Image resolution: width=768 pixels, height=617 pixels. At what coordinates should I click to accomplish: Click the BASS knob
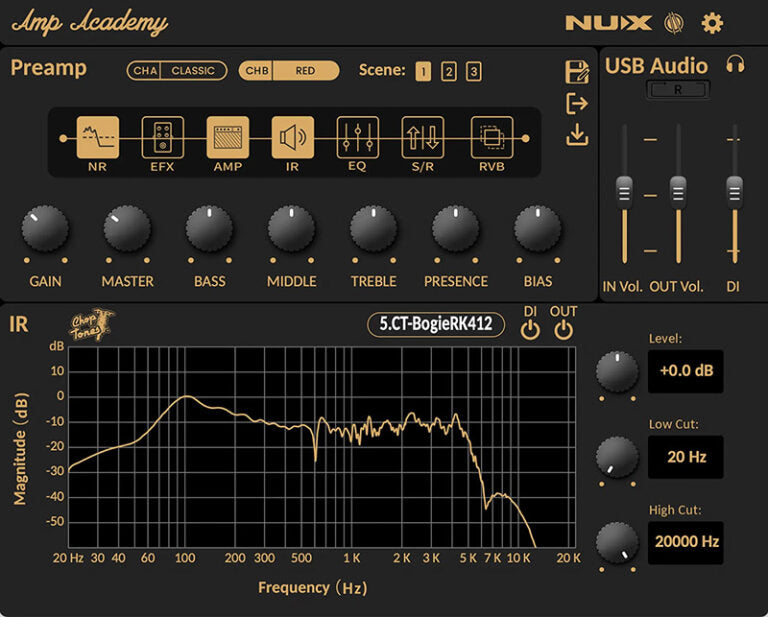[209, 228]
